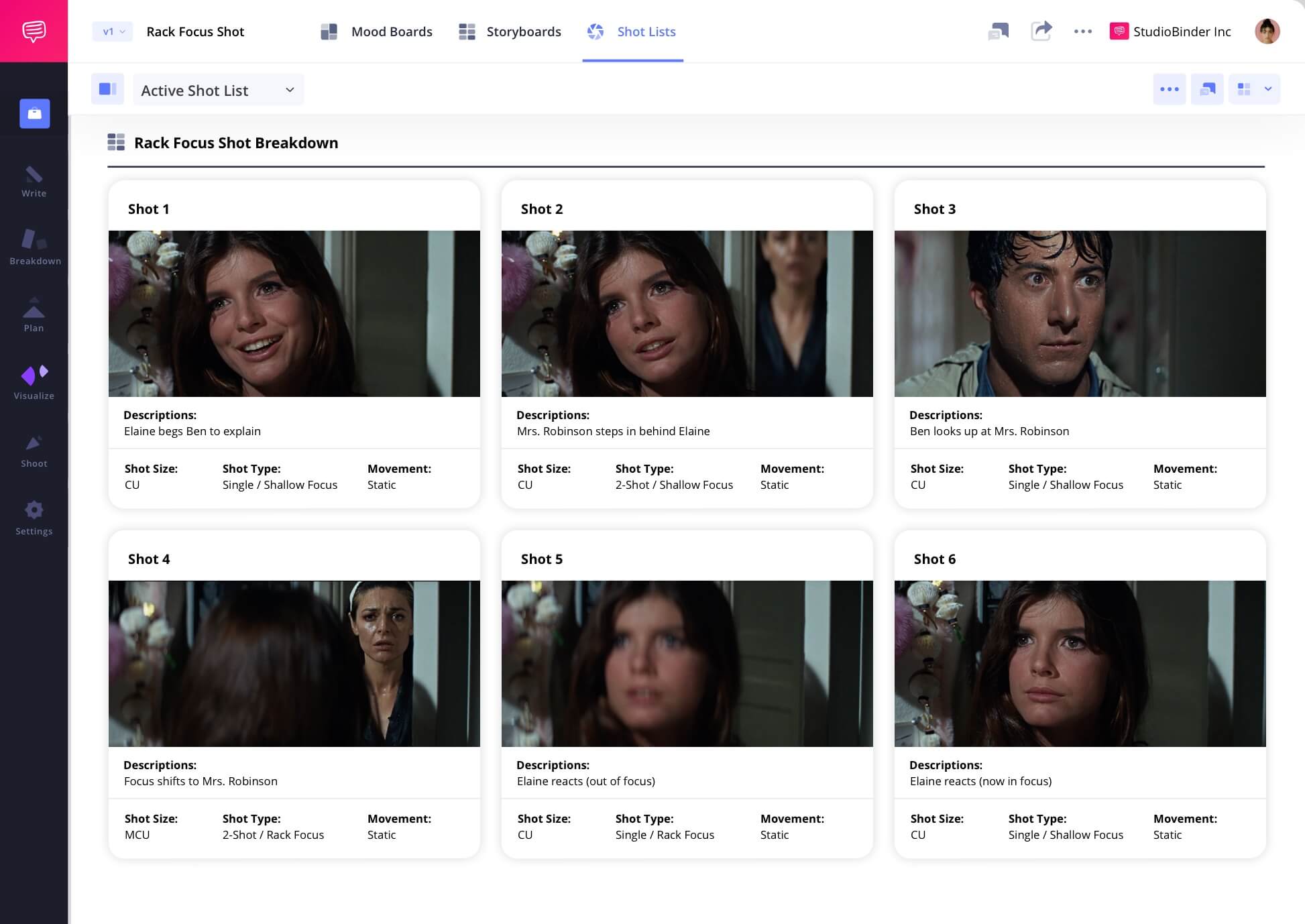Open the Breakdown panel from sidebar
1305x924 pixels.
(x=34, y=248)
